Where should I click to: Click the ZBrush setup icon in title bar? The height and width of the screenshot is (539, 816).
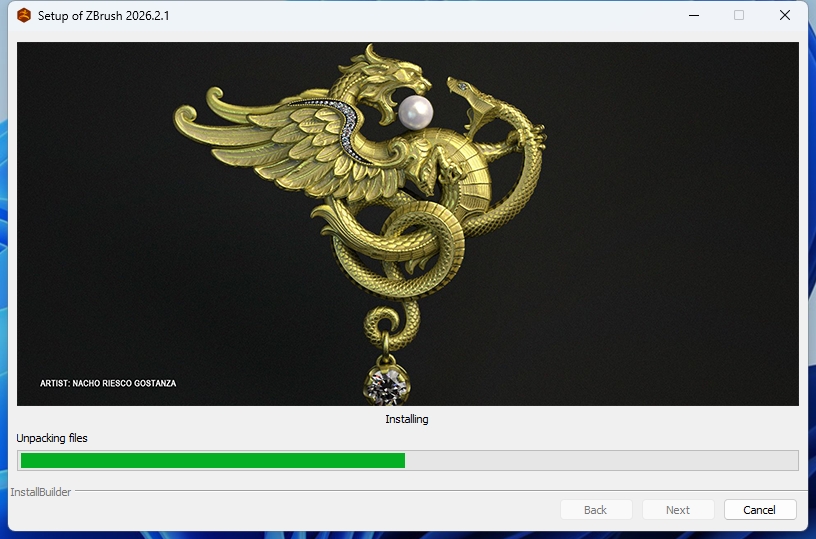coord(24,16)
